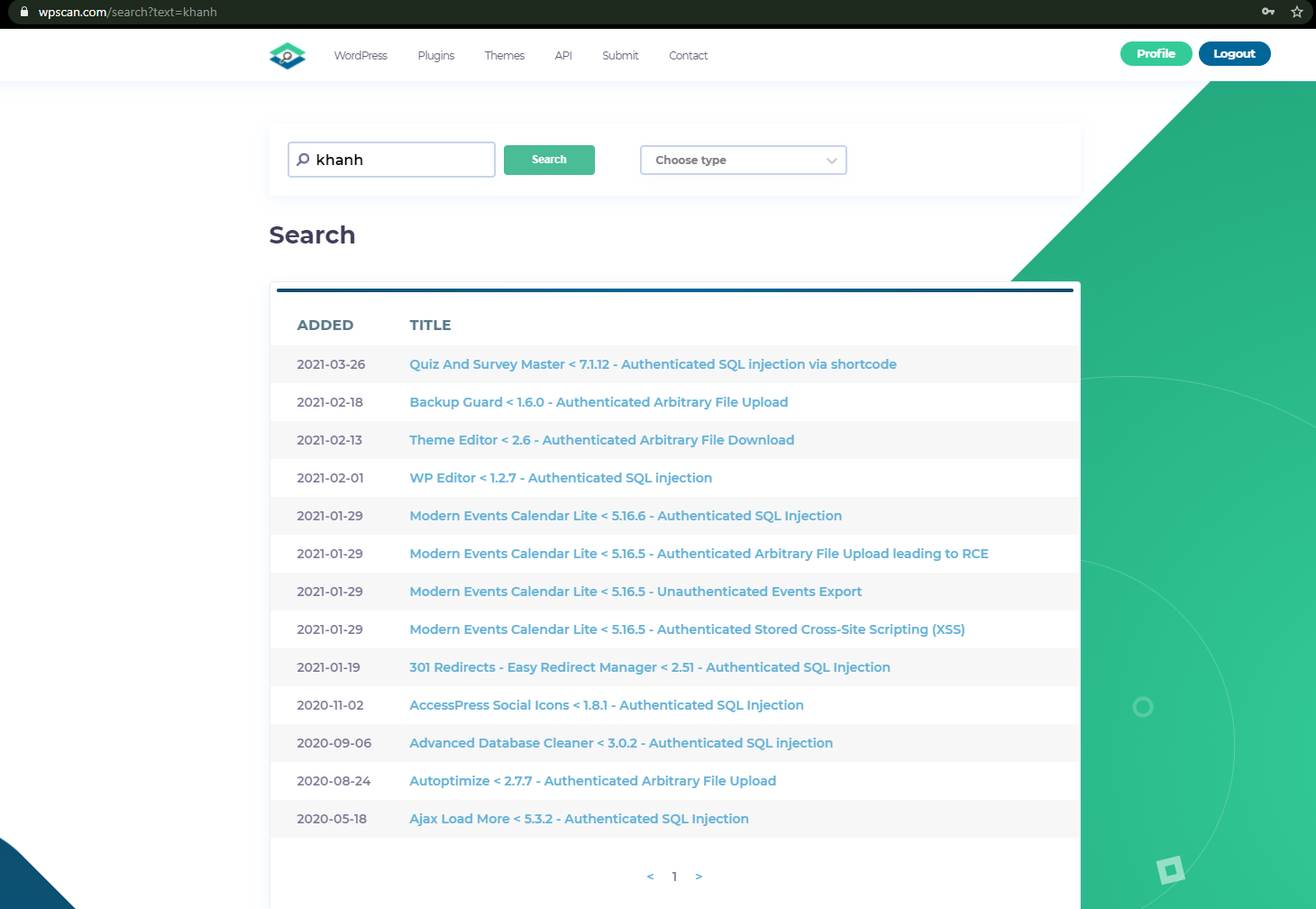Image resolution: width=1316 pixels, height=909 pixels.
Task: Click the date 2021-03-26
Action: [331, 364]
